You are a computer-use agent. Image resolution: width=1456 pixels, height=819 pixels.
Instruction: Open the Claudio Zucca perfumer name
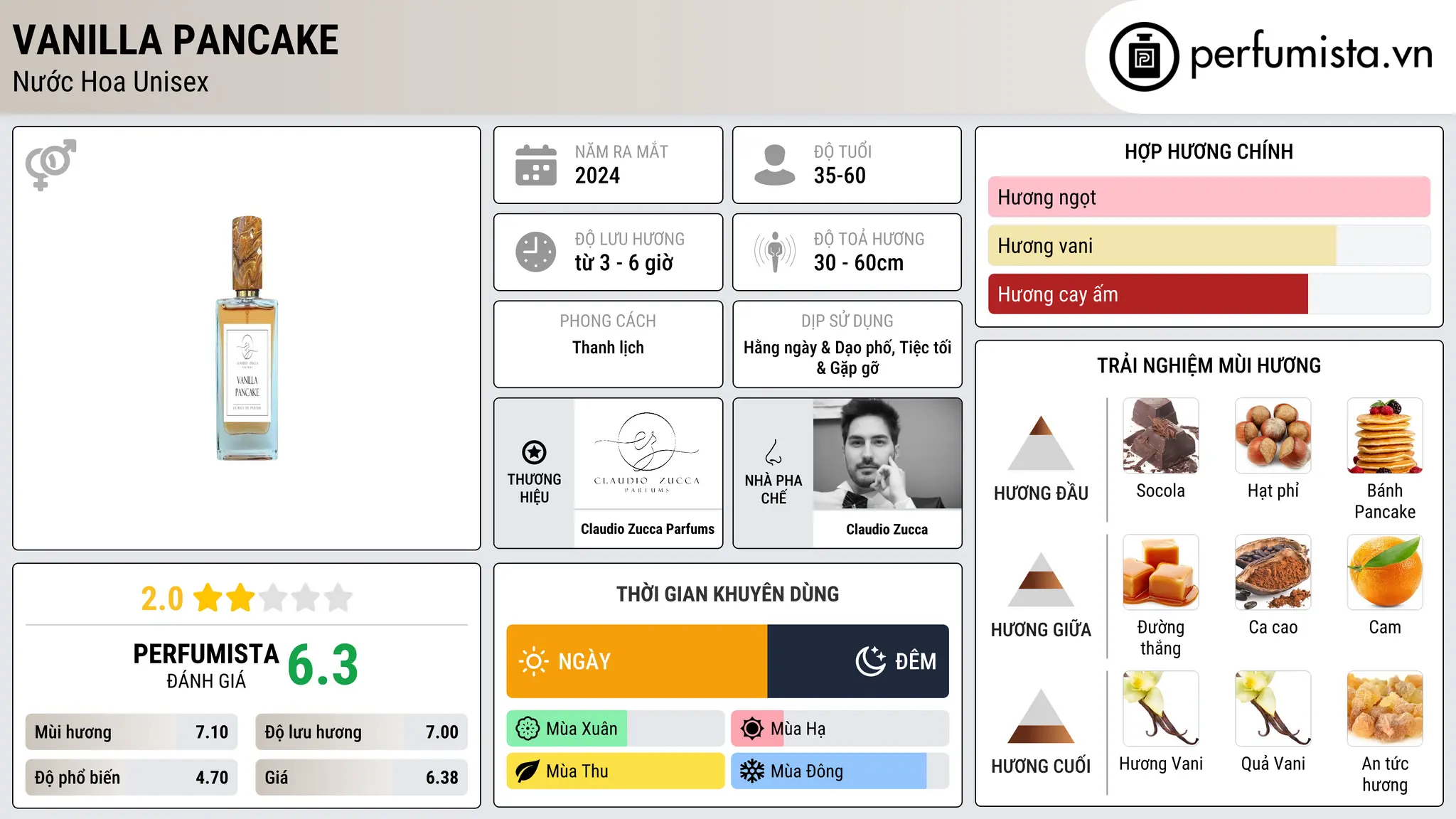tap(887, 529)
